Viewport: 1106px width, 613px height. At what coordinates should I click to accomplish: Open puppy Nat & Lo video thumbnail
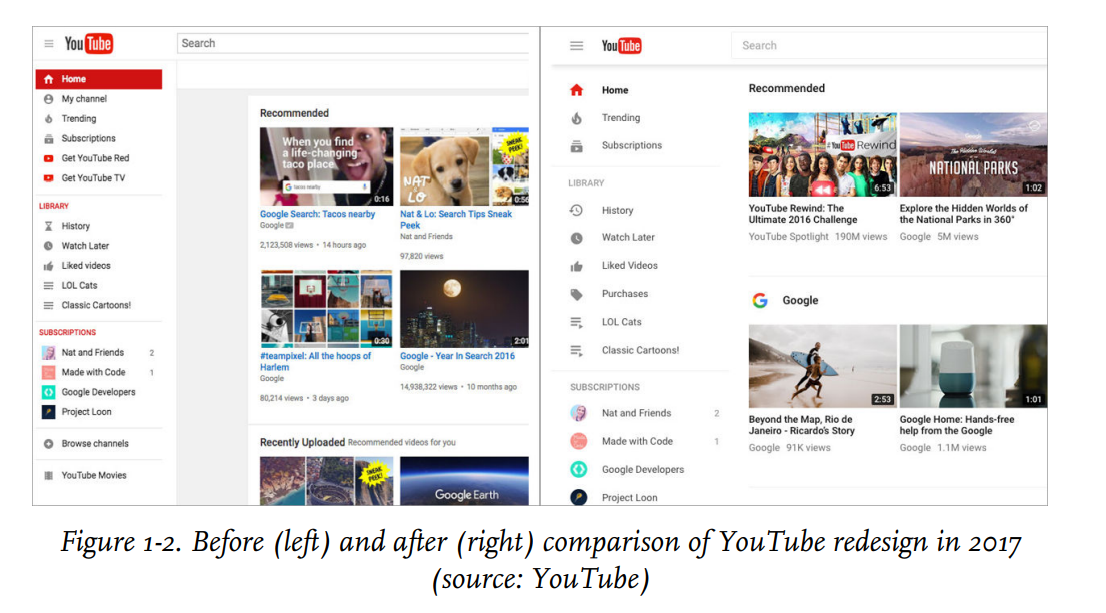[x=464, y=166]
